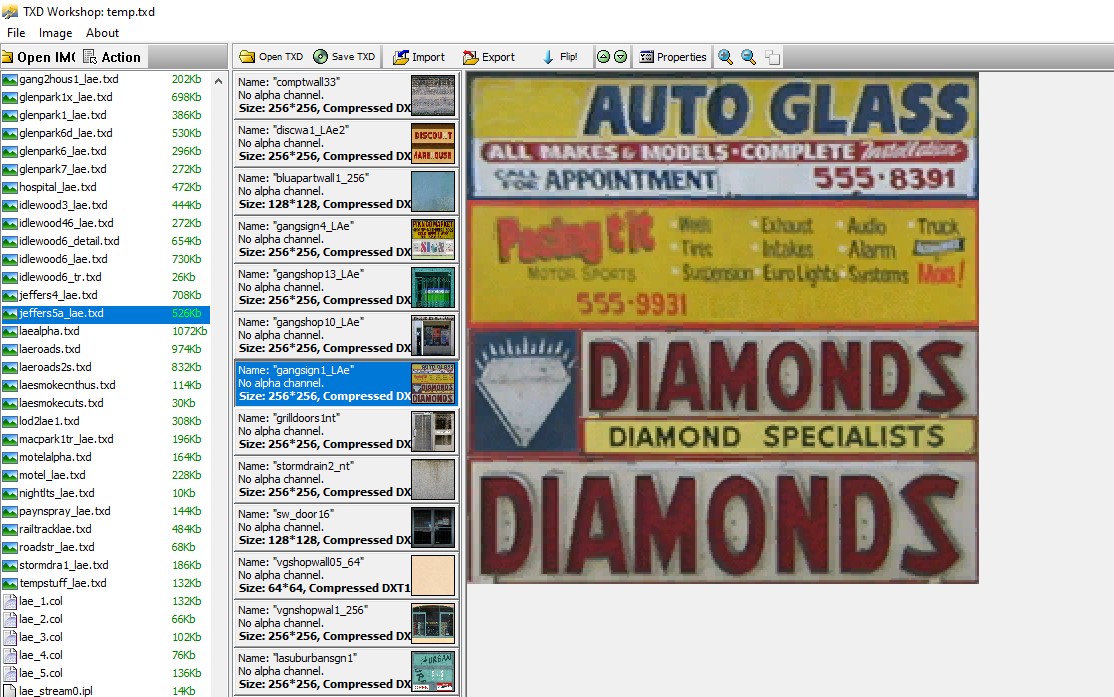Click the Flip! button
The image size is (1114, 697).
[561, 57]
